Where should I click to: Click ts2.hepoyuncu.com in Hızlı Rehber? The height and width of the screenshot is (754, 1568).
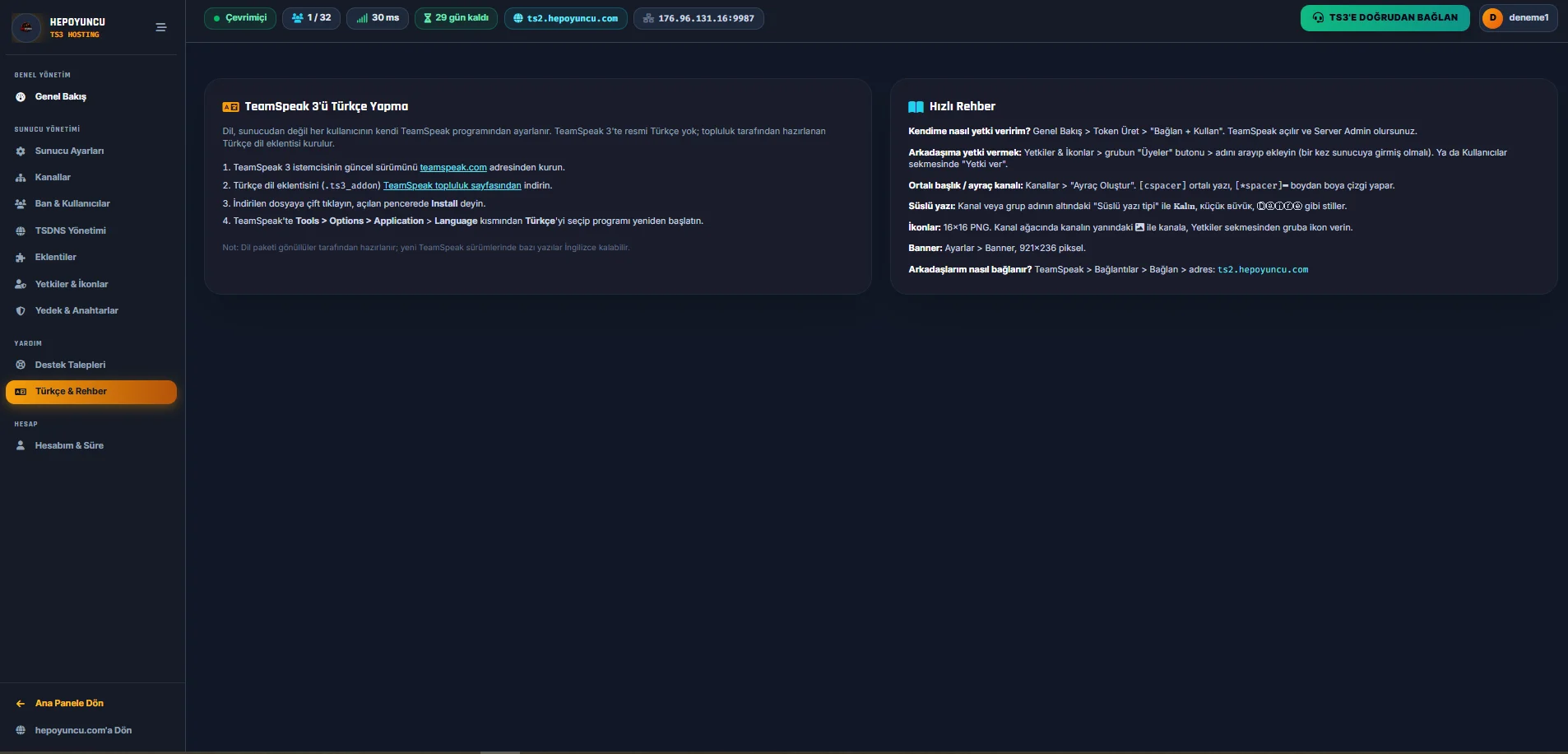[x=1263, y=270]
